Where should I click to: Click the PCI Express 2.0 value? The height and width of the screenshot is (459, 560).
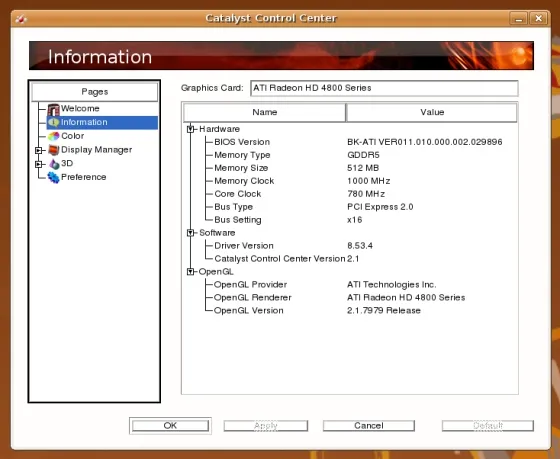(380, 207)
